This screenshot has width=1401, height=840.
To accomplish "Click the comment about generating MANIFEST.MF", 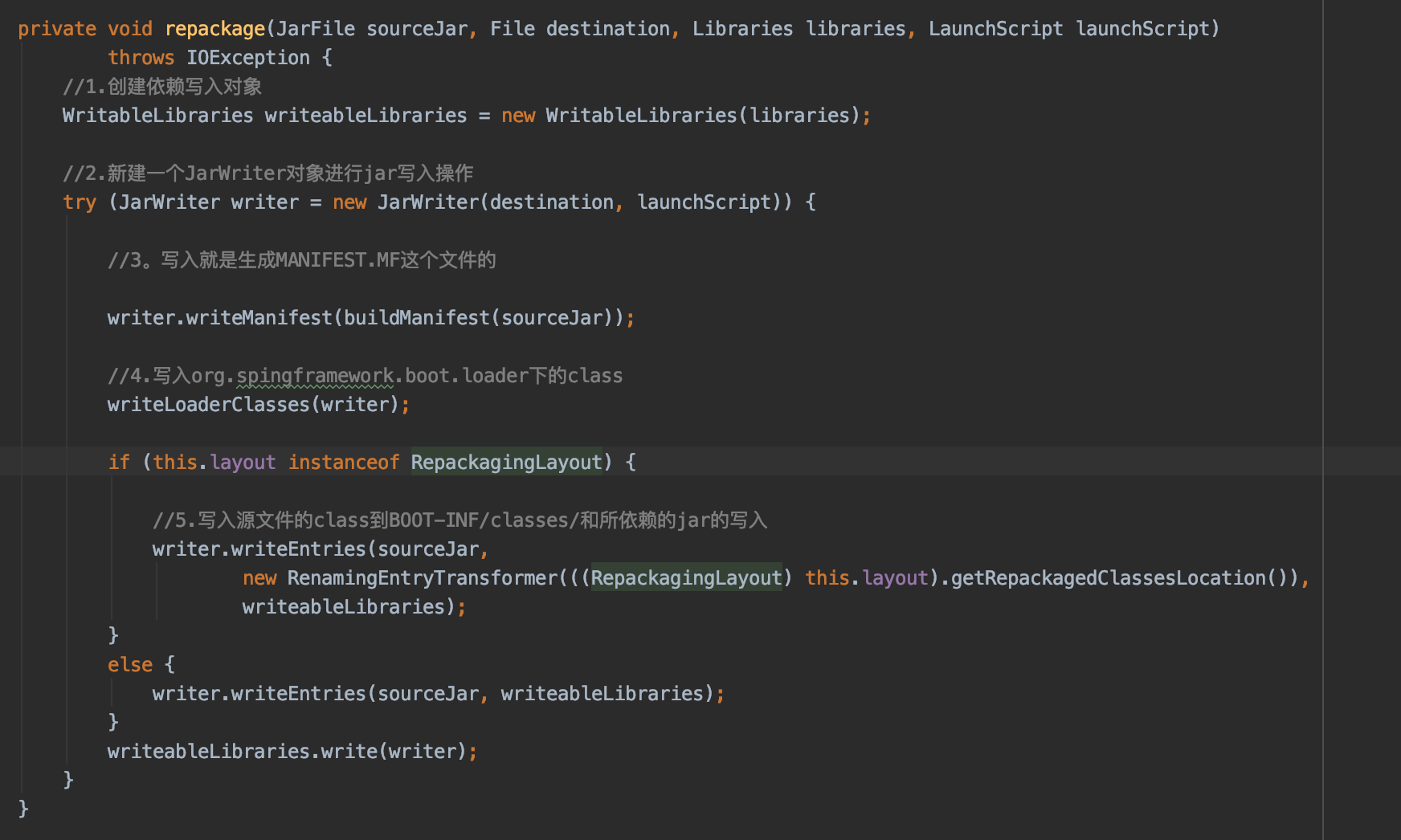I will coord(301,259).
